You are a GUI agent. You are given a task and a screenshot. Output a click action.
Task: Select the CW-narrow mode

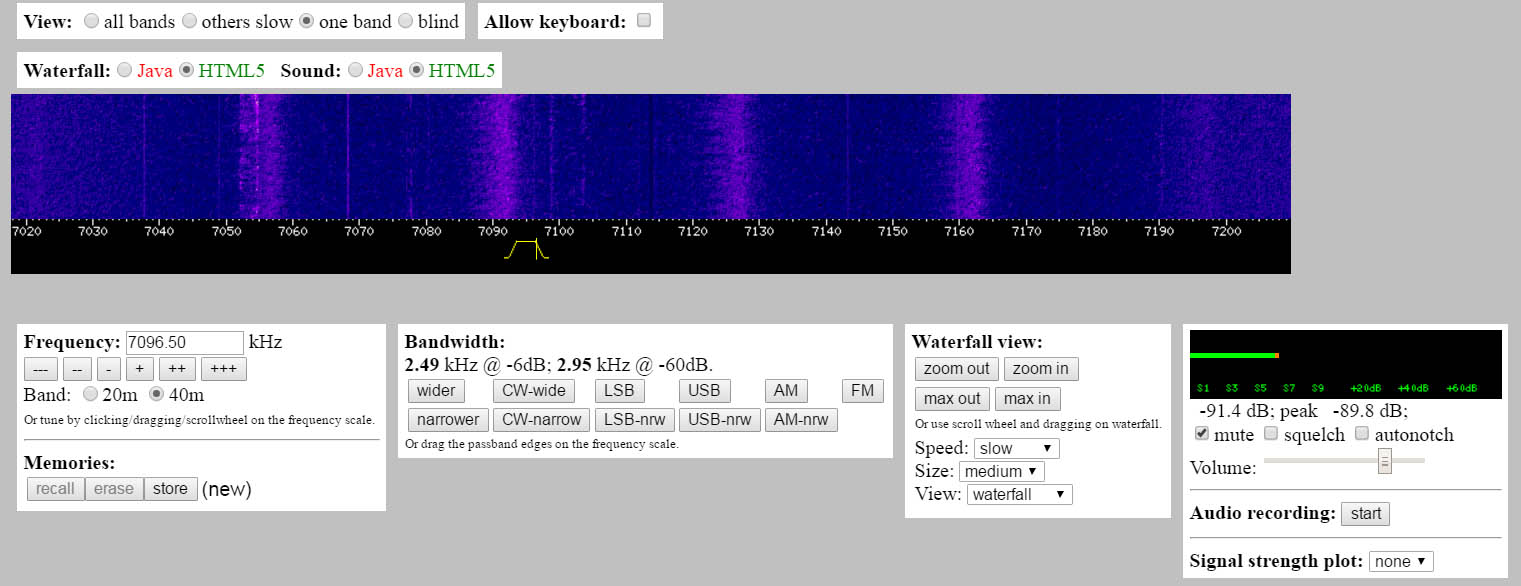(542, 419)
